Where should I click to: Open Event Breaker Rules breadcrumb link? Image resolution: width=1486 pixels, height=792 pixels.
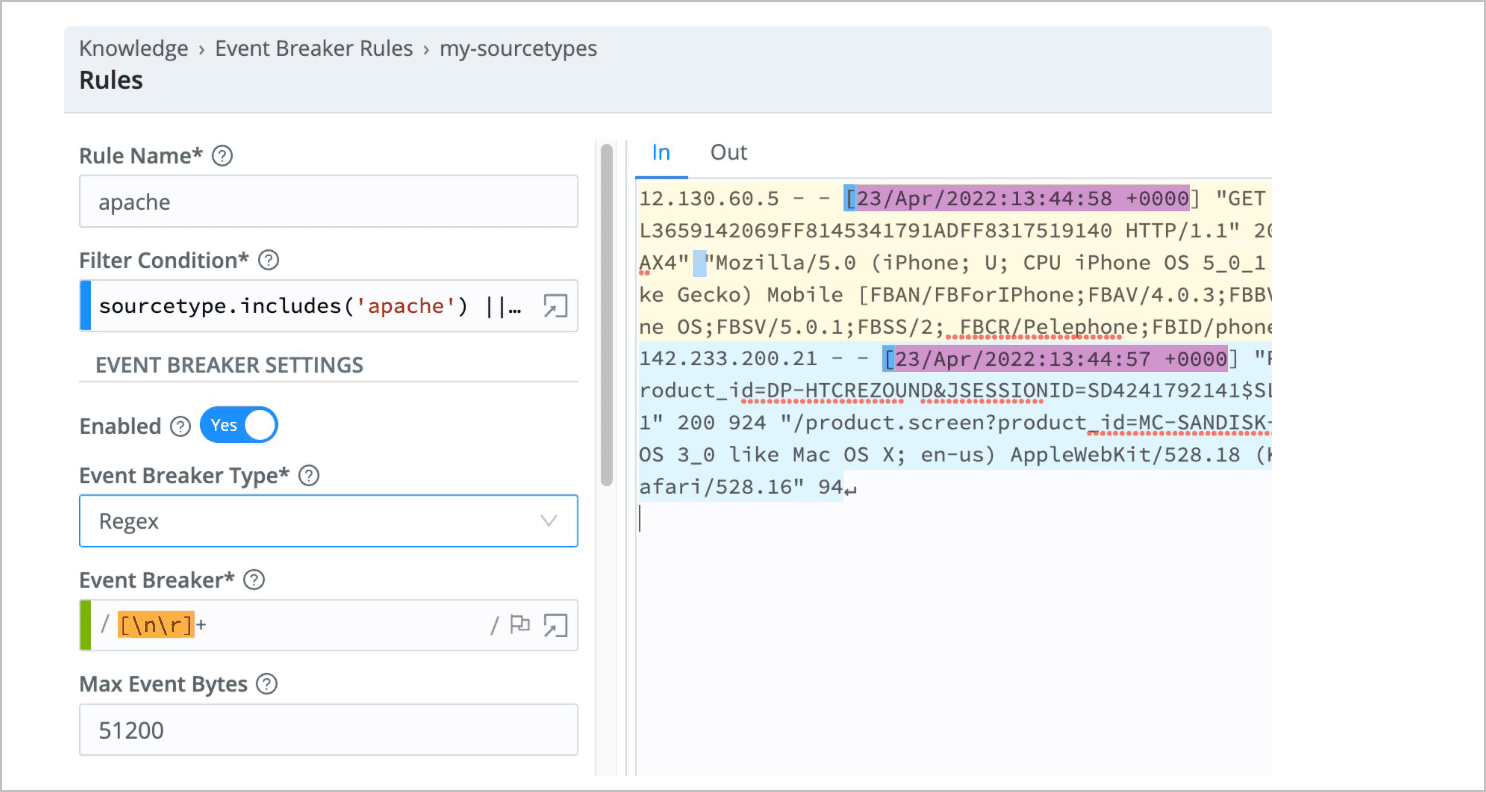click(313, 47)
